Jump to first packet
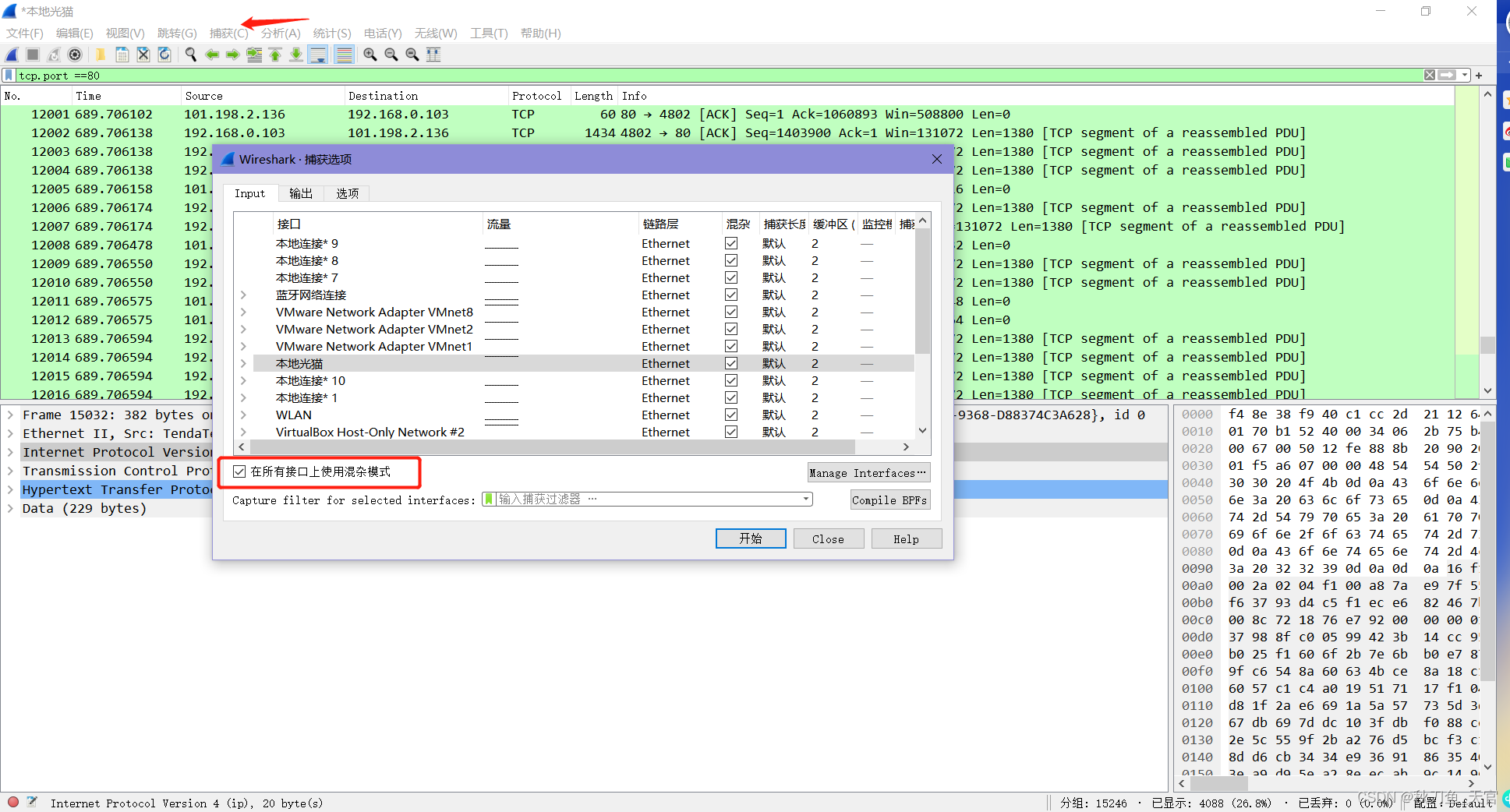This screenshot has height=812, width=1510. point(275,55)
